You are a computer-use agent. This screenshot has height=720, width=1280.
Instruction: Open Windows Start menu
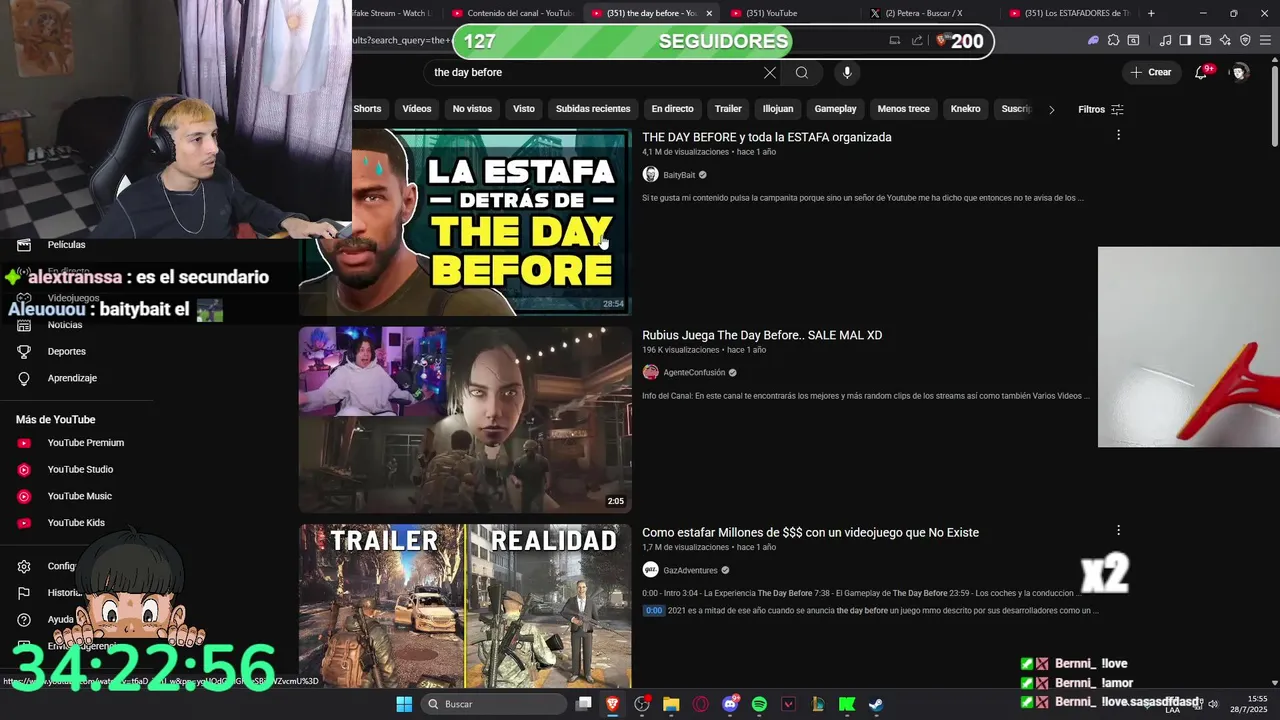tap(404, 704)
